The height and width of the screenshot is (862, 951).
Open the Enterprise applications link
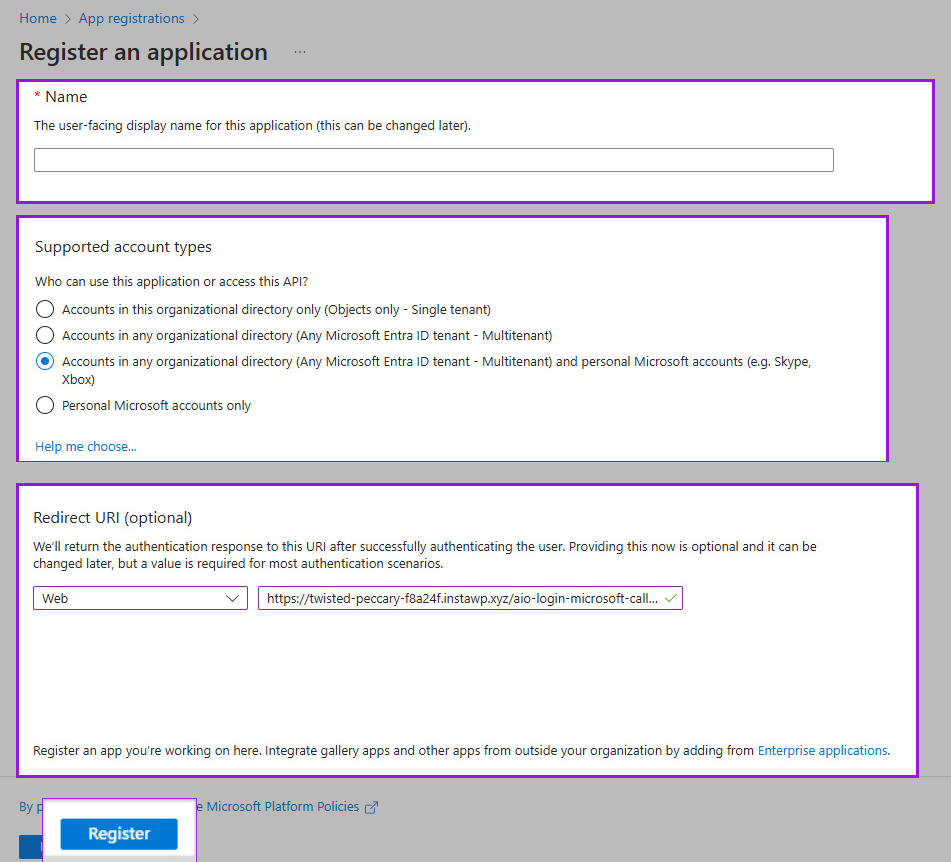[x=822, y=750]
